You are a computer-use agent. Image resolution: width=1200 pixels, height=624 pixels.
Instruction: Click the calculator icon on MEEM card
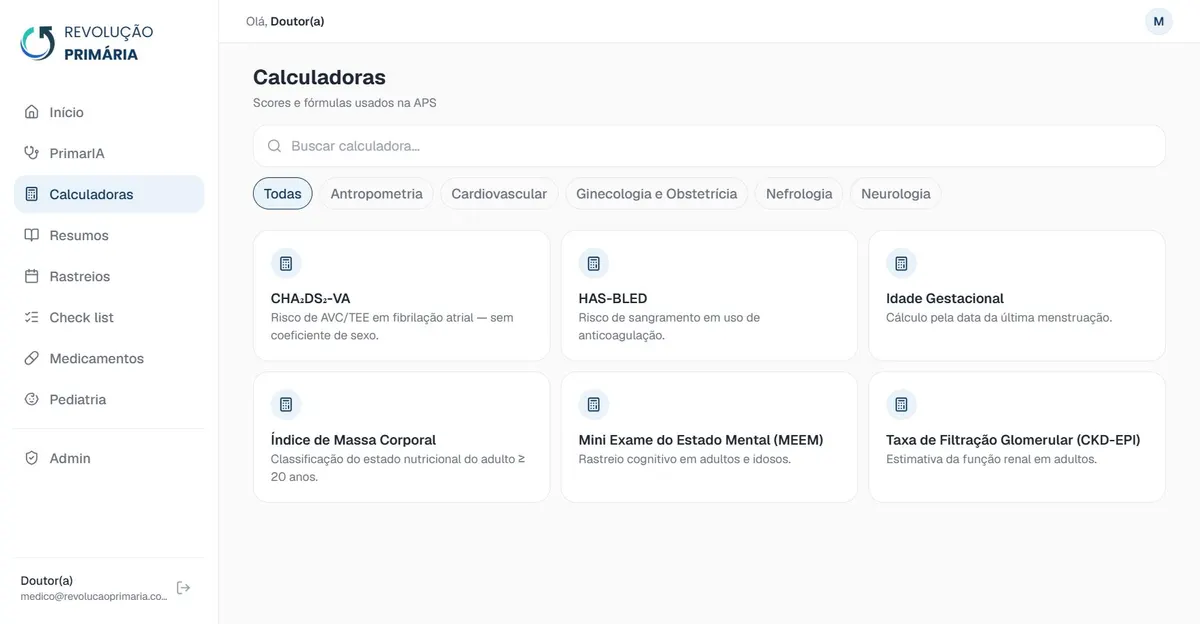point(594,405)
